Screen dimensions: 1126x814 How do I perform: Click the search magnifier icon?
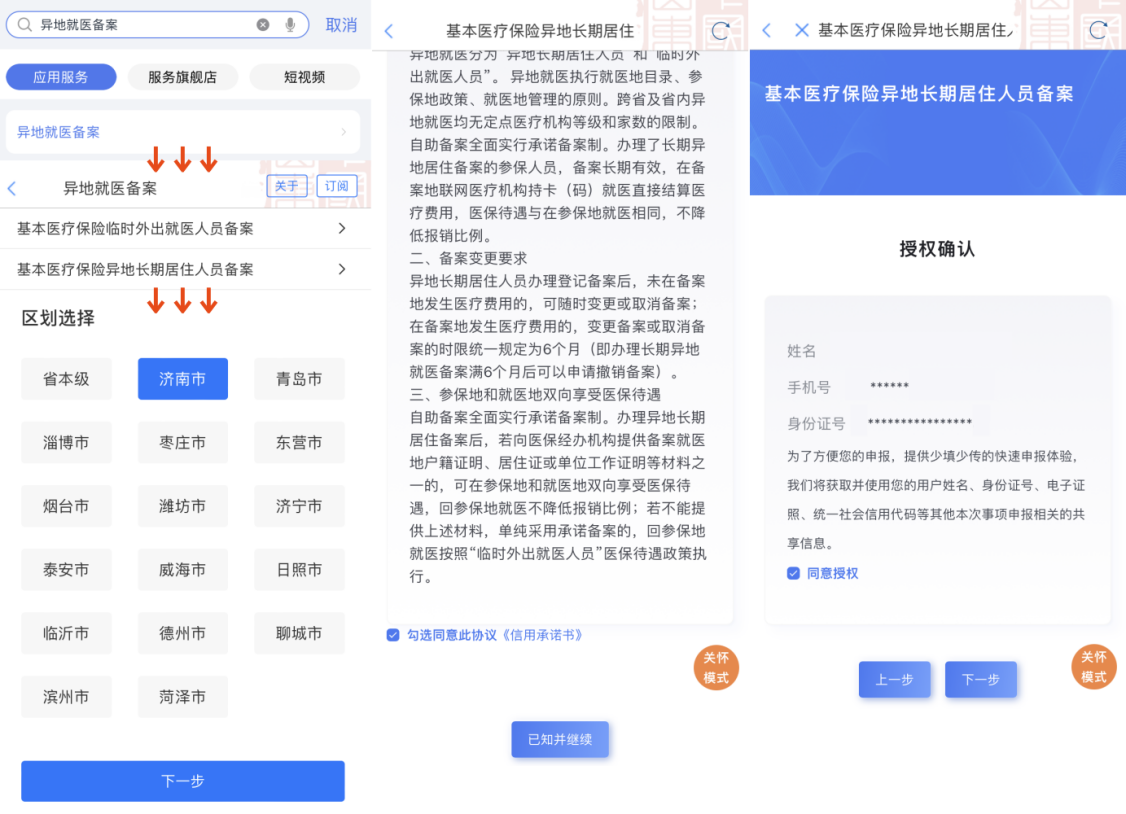24,25
